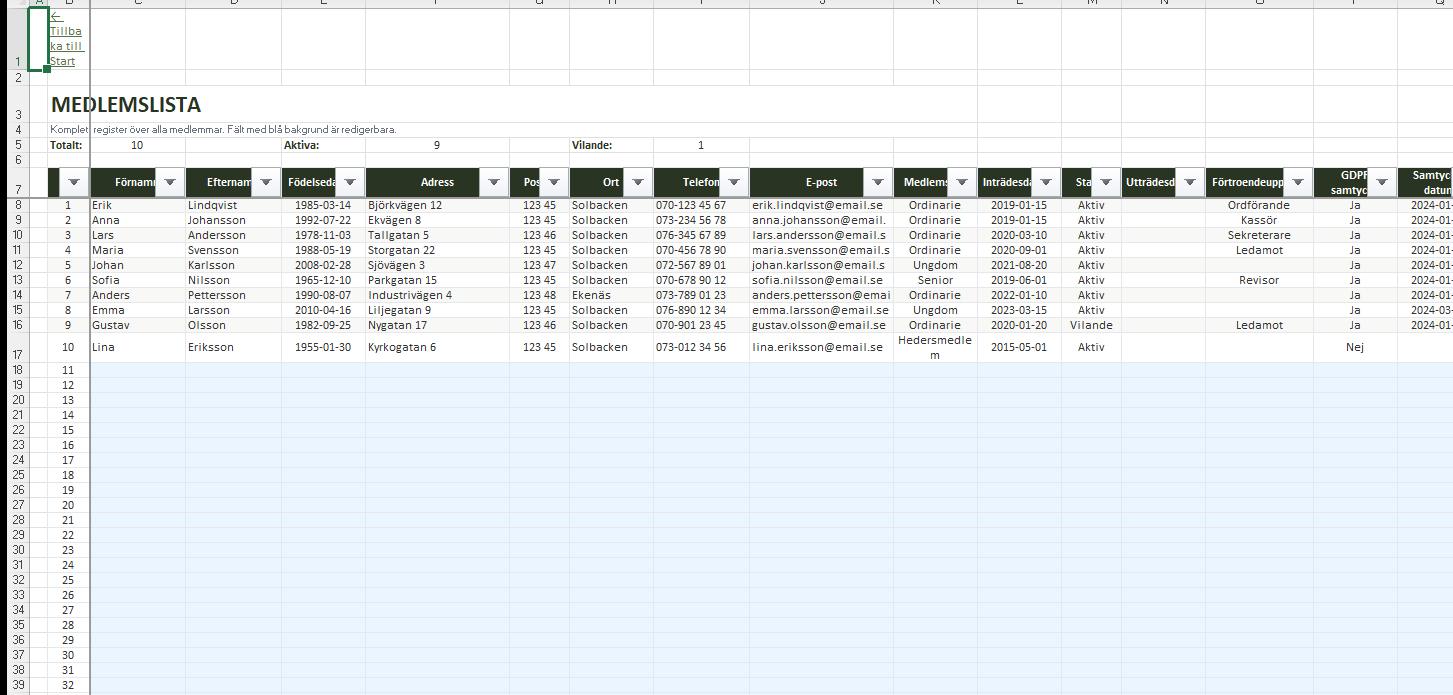Select the 'Hedersmedlem' membership cell for Lina
Viewport: 1453px width, 695px height.
(x=934, y=347)
